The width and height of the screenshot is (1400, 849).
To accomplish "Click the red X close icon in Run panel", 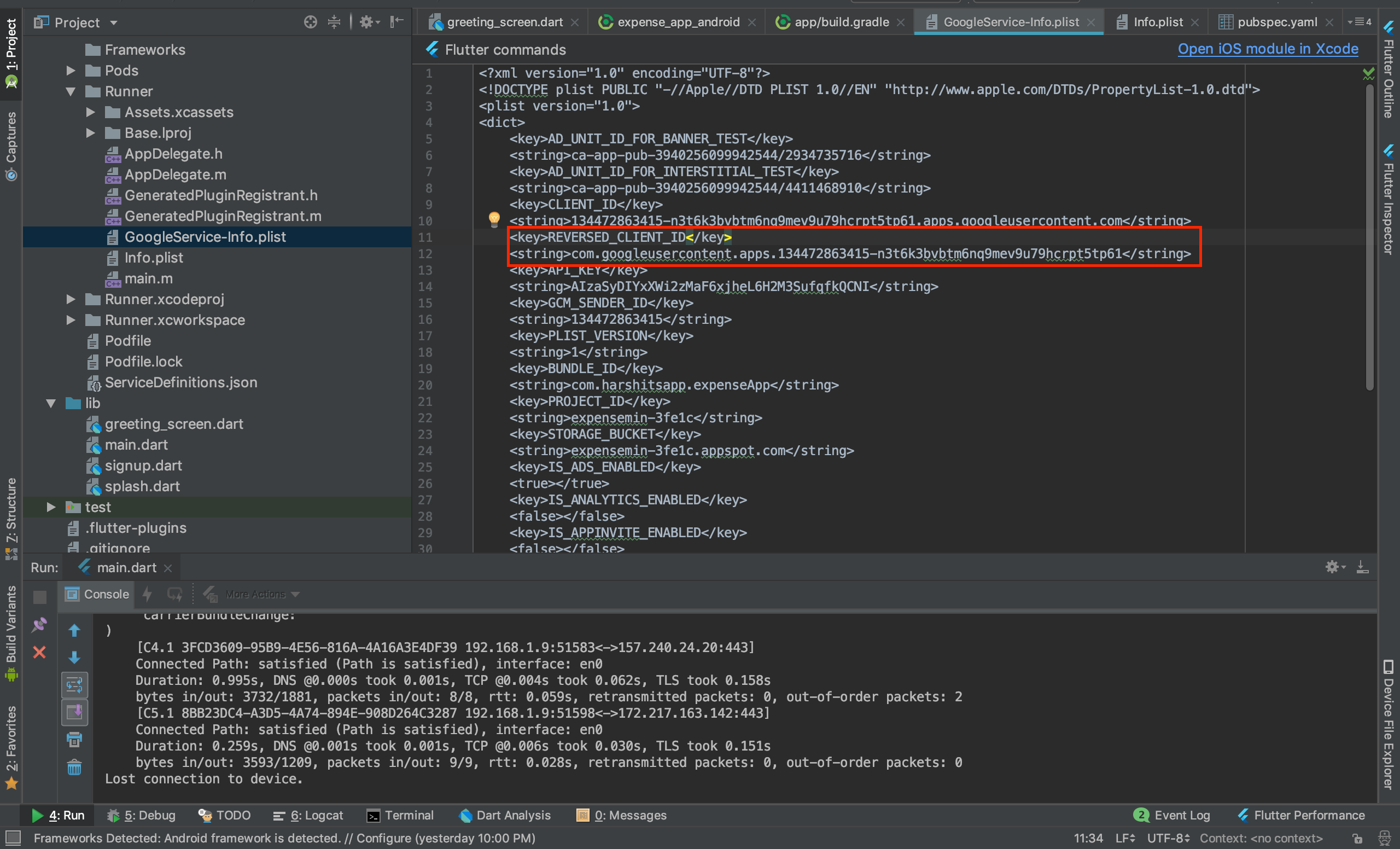I will click(39, 652).
